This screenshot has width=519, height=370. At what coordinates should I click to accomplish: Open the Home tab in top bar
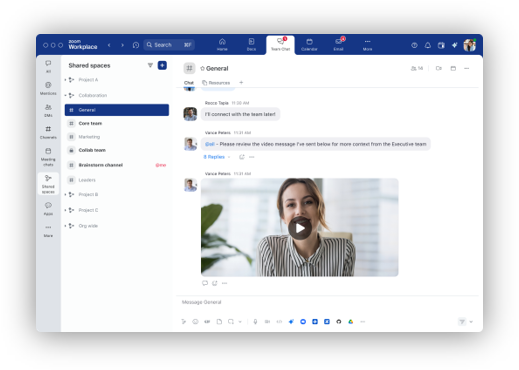pos(222,45)
